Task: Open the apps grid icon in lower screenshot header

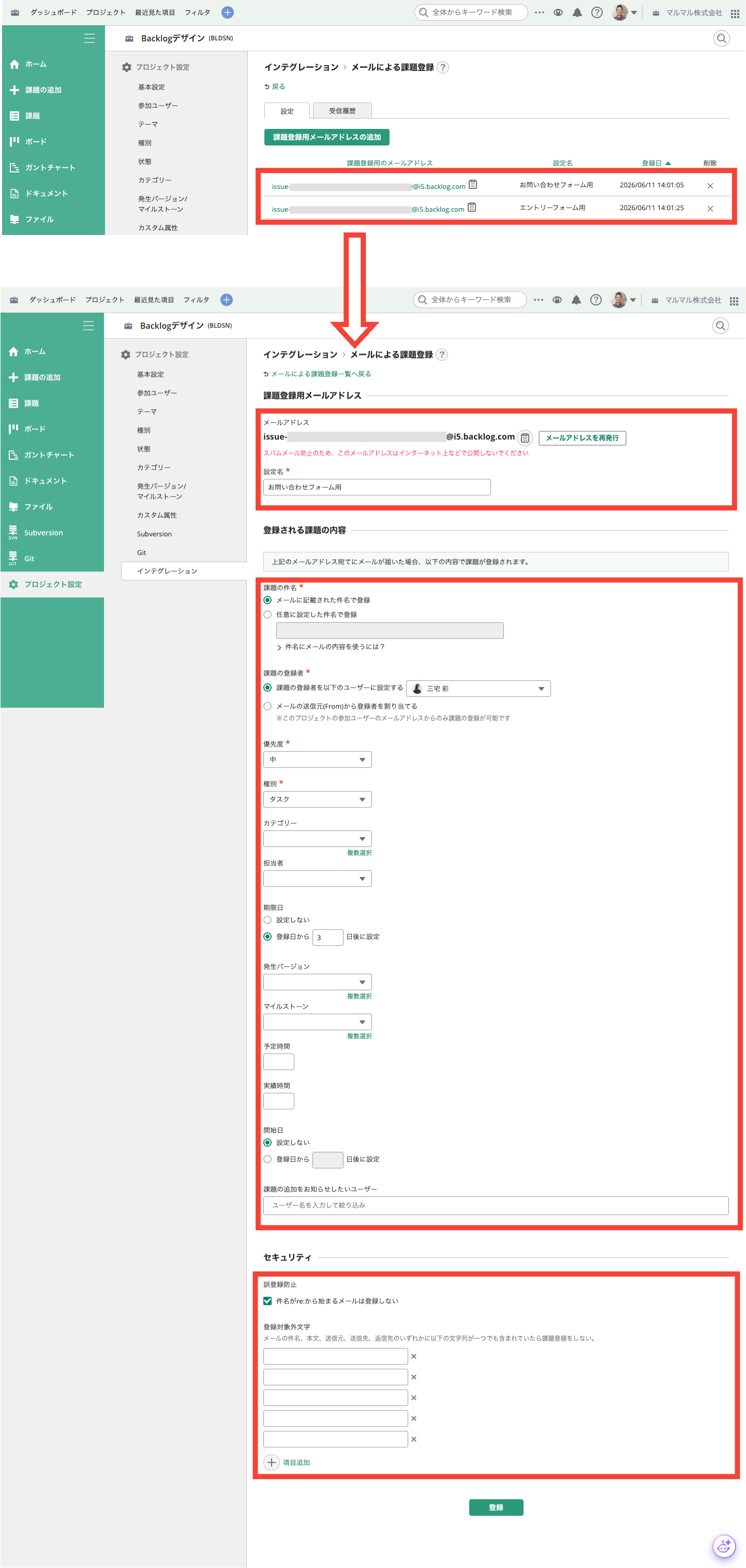Action: pyautogui.click(x=734, y=301)
